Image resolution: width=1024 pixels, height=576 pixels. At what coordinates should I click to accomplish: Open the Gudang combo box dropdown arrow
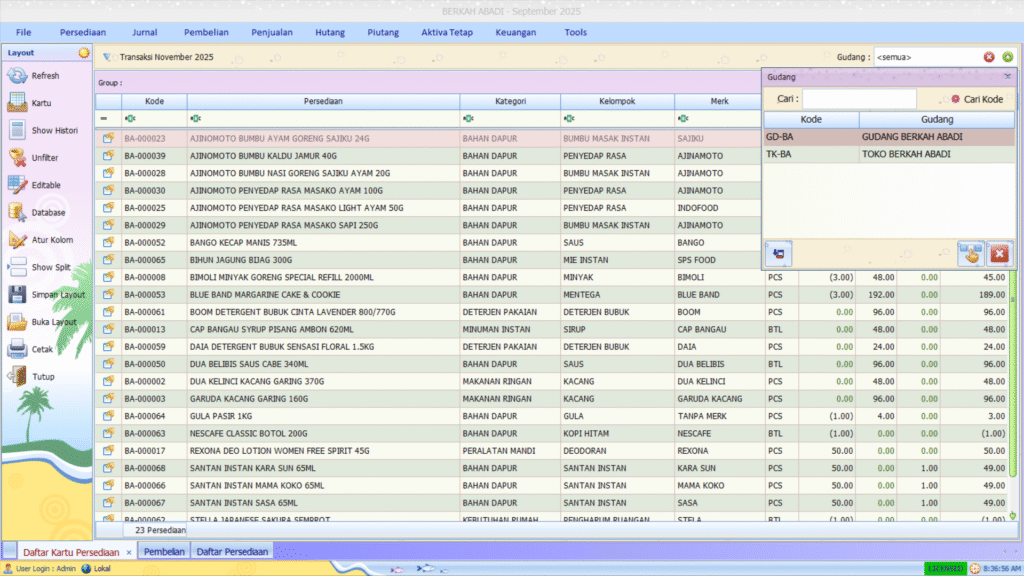click(1008, 57)
